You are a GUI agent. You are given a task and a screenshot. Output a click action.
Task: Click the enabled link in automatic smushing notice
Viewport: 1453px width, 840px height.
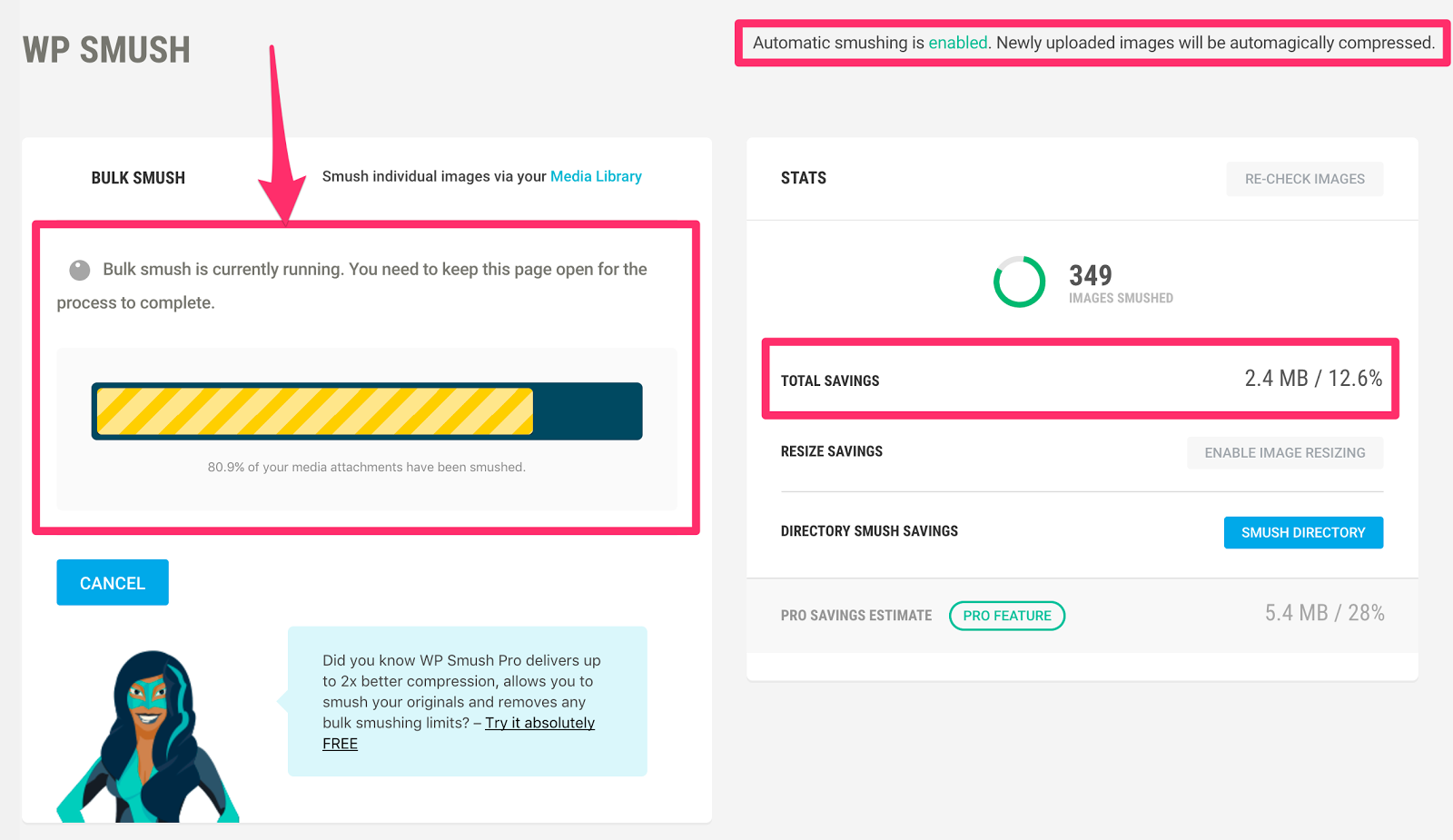tap(957, 43)
